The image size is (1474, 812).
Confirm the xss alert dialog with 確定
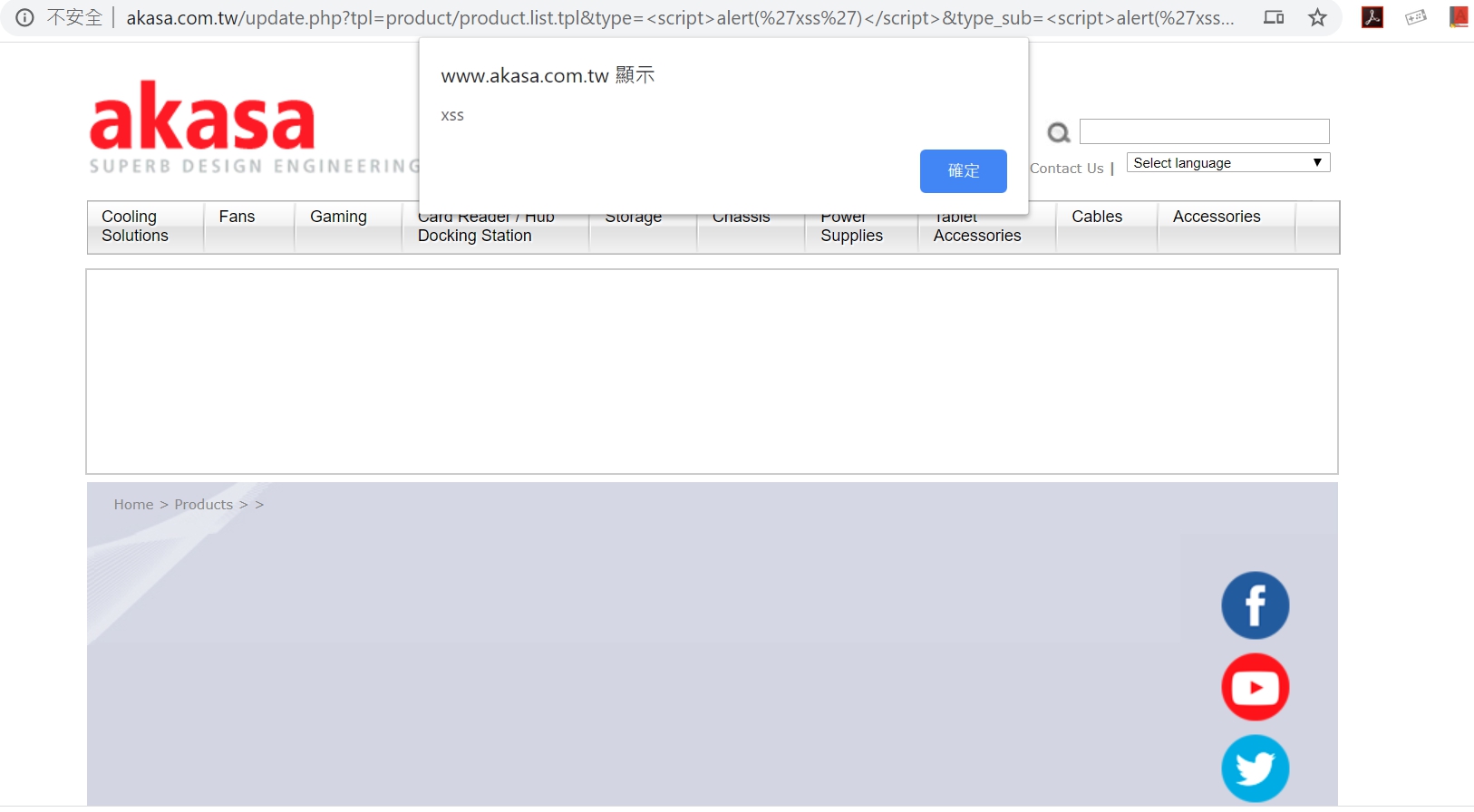click(x=964, y=171)
